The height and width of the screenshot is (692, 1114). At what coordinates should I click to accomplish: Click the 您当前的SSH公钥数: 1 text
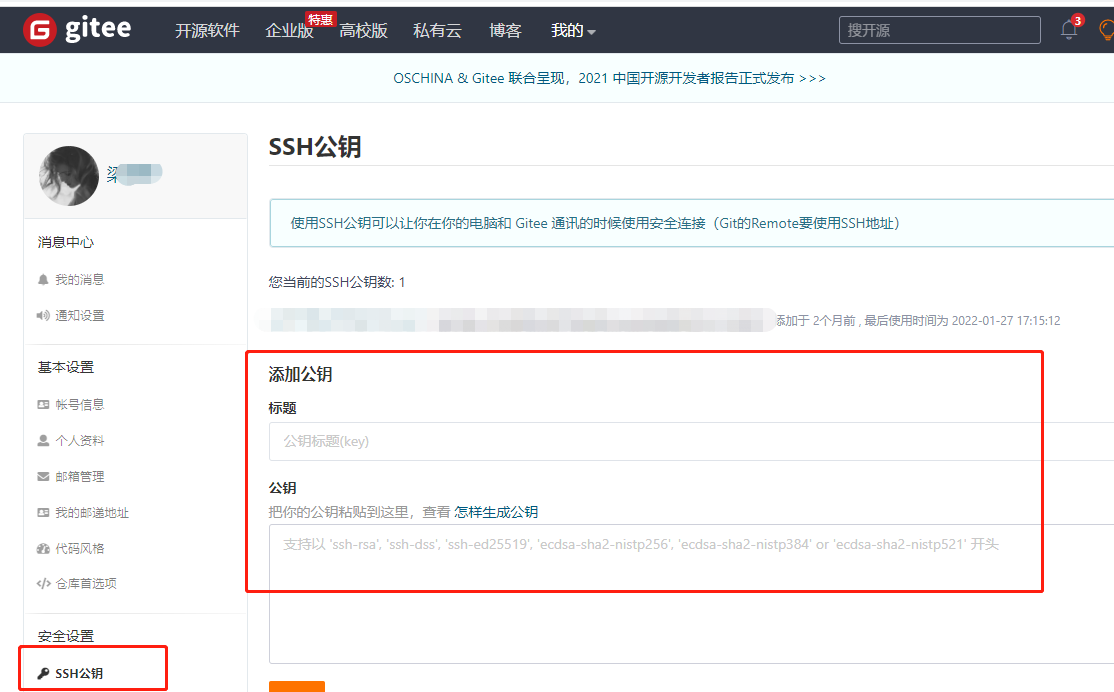[x=337, y=282]
